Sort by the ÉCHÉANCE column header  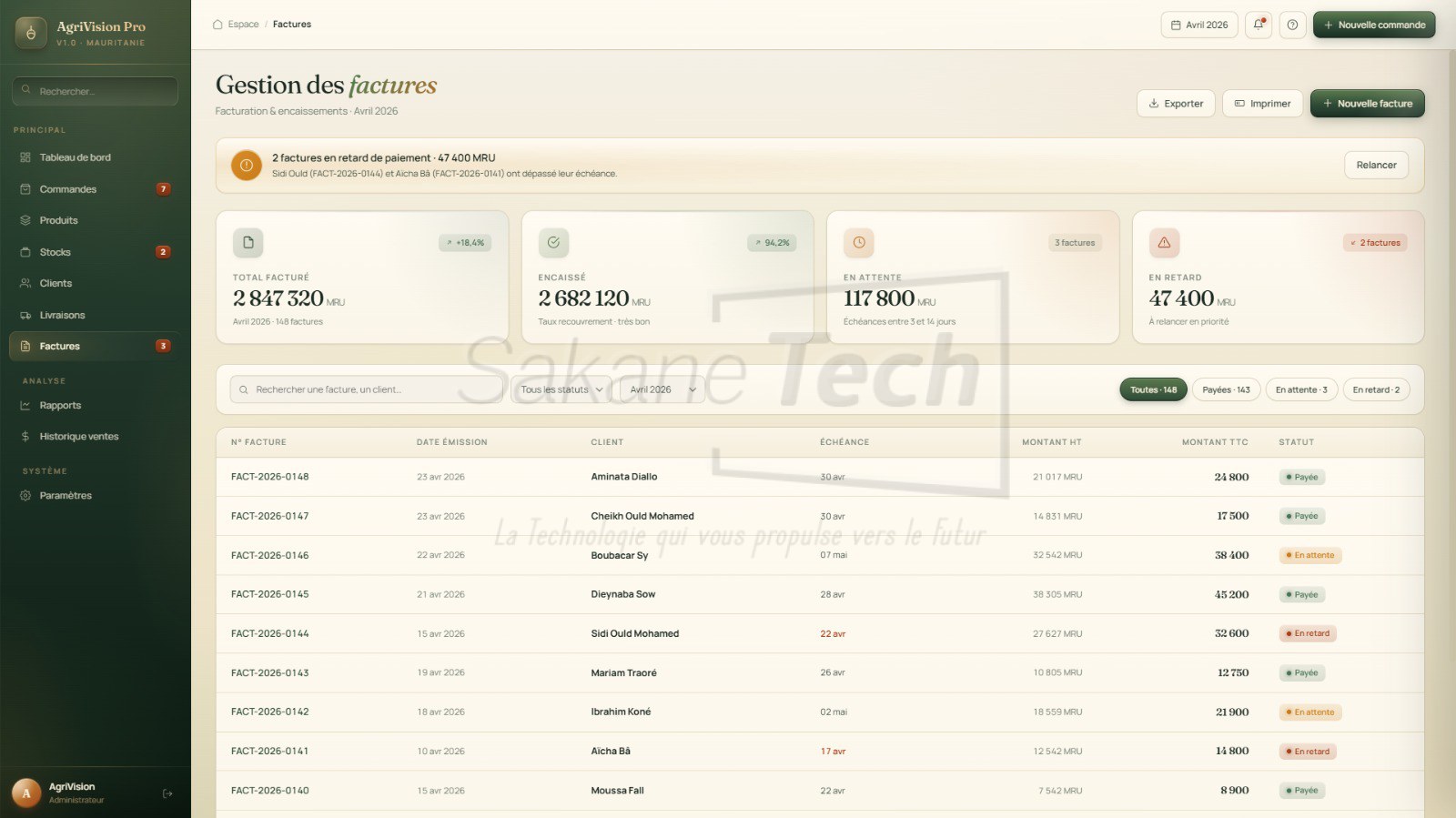(x=844, y=442)
